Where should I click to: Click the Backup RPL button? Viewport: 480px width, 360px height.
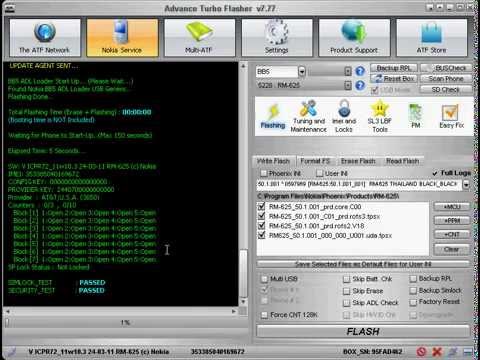pos(394,68)
